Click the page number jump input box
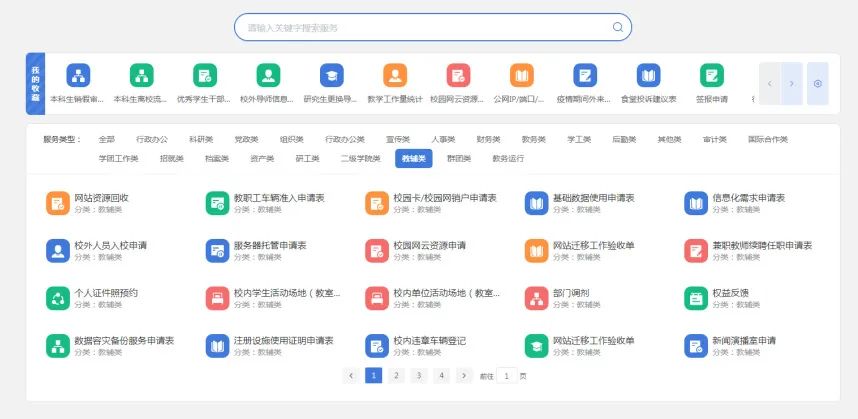 (507, 376)
